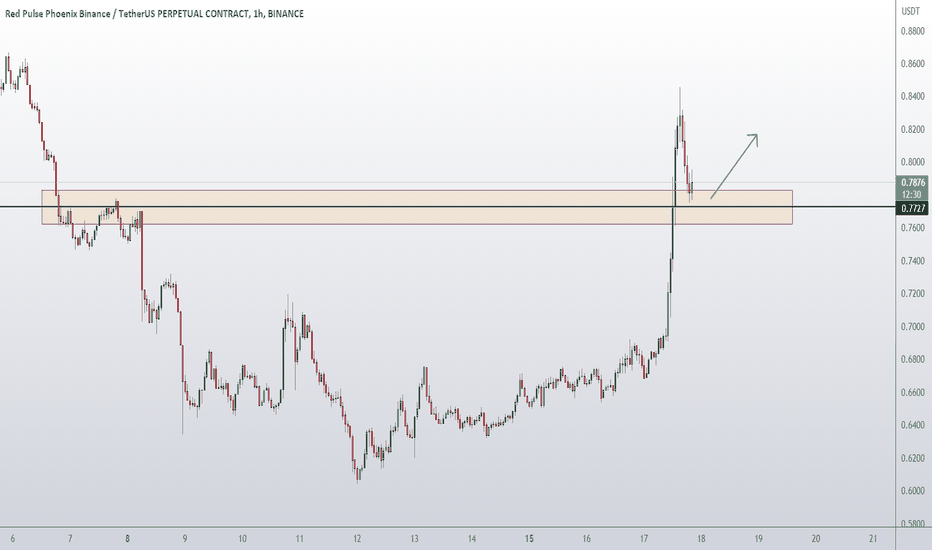Click price axis value 0.7200
This screenshot has height=550, width=932.
(912, 294)
